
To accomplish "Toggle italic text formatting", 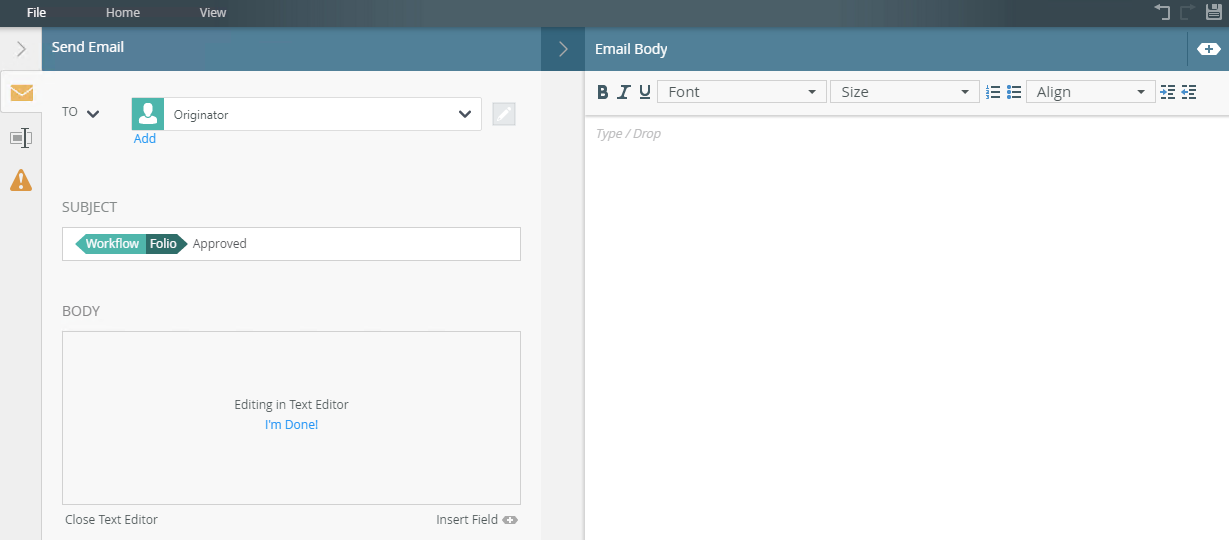I will [x=623, y=92].
